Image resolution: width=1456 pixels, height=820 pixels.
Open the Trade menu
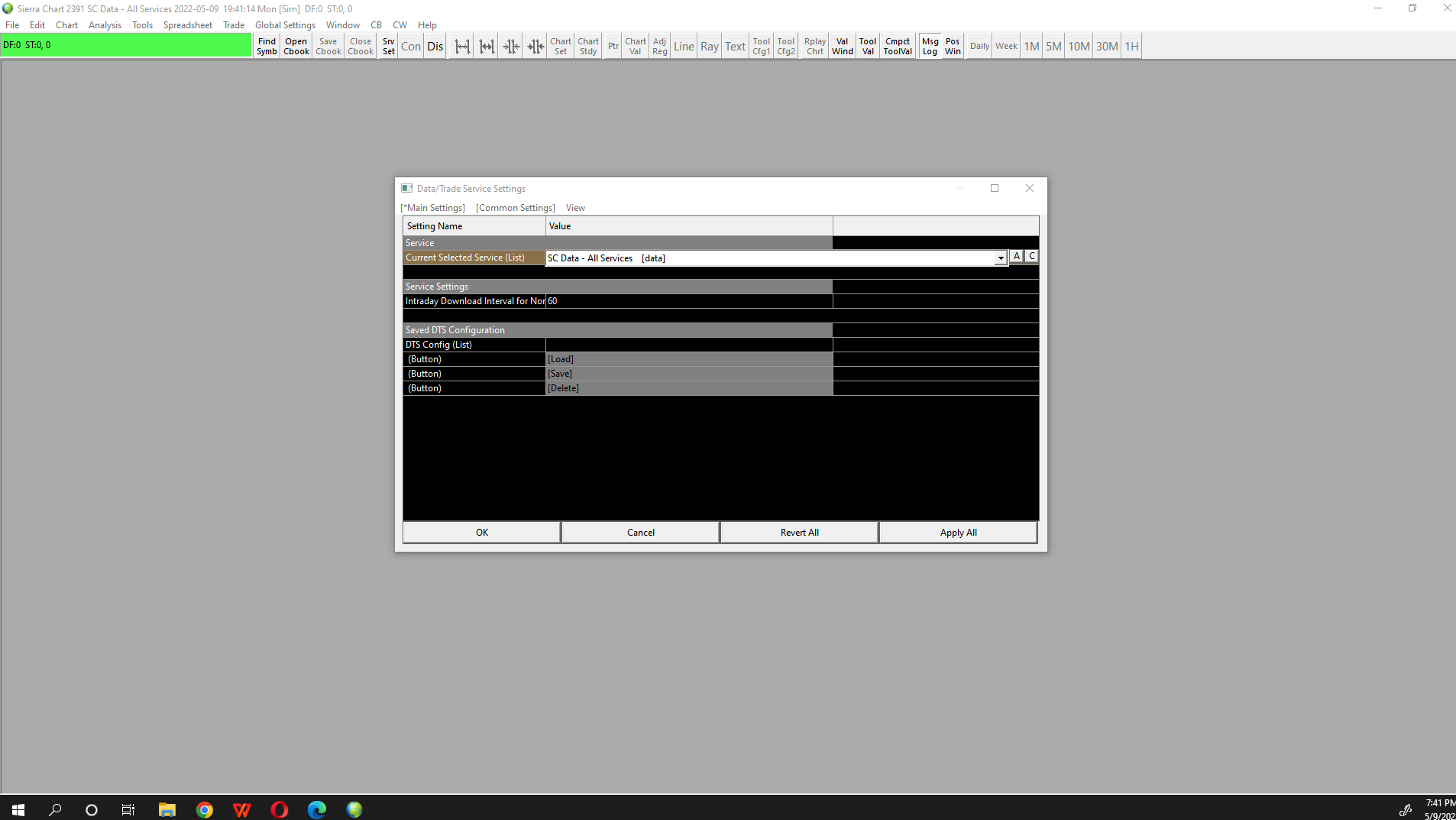(x=234, y=25)
